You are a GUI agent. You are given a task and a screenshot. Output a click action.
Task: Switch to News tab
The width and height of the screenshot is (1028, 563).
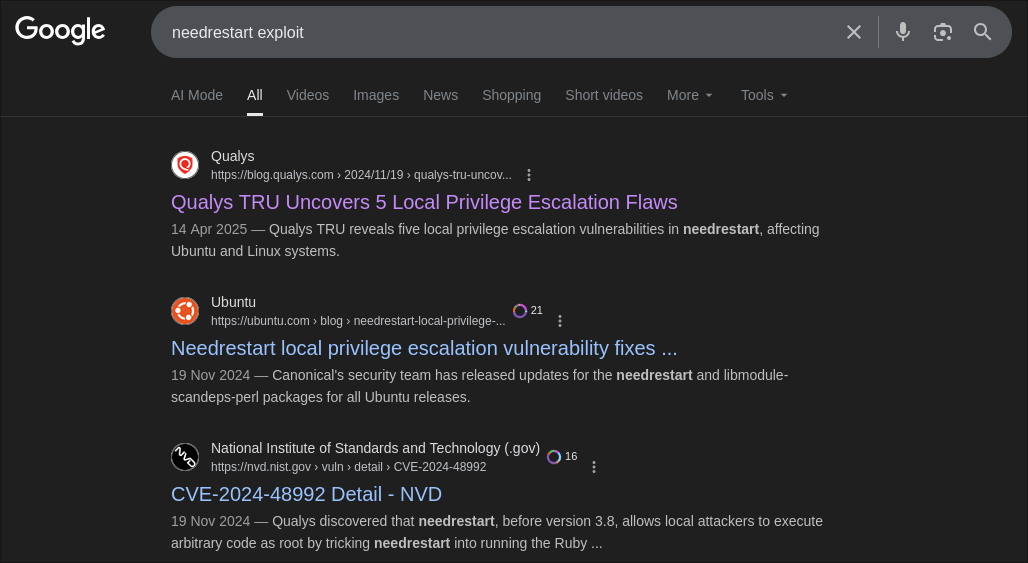(x=441, y=95)
